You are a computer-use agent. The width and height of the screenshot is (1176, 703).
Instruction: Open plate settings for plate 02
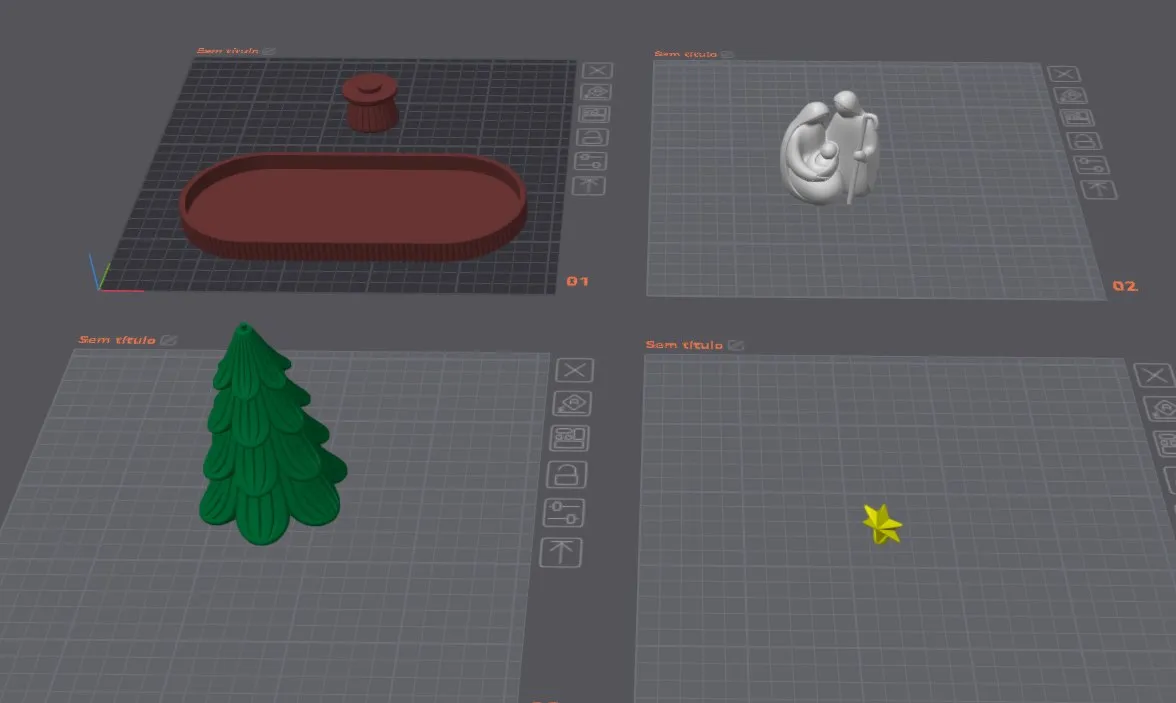pyautogui.click(x=1090, y=165)
